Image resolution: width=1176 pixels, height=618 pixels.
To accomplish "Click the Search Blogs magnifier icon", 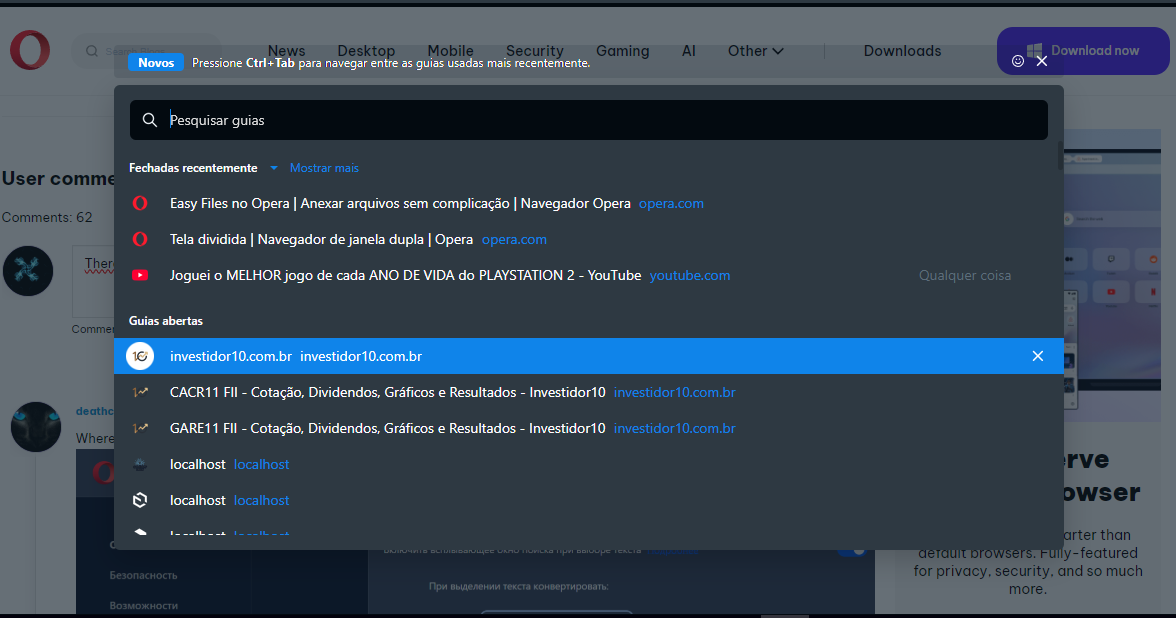I will [92, 51].
